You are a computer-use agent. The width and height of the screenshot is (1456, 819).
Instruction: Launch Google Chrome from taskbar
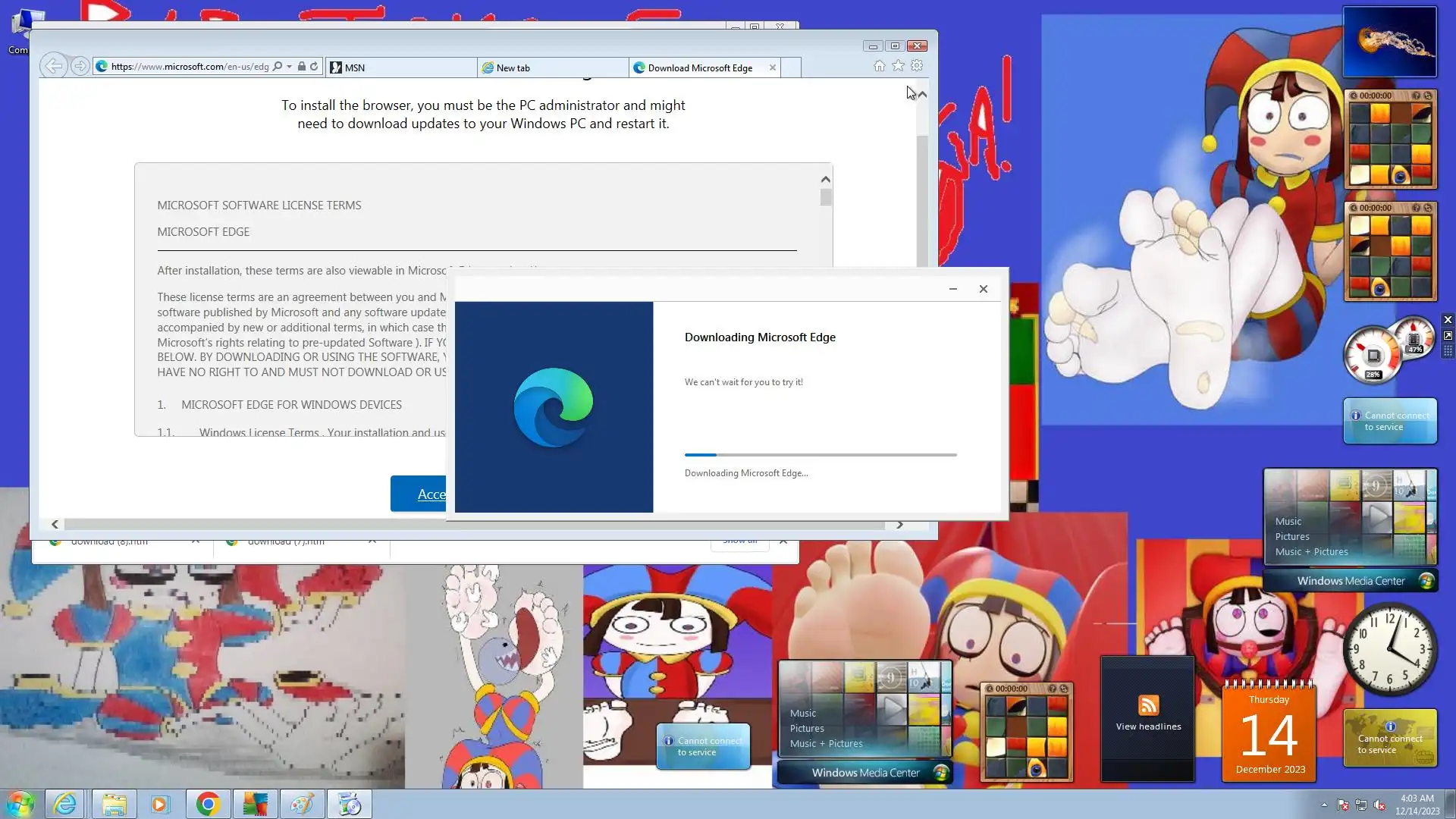click(x=208, y=804)
